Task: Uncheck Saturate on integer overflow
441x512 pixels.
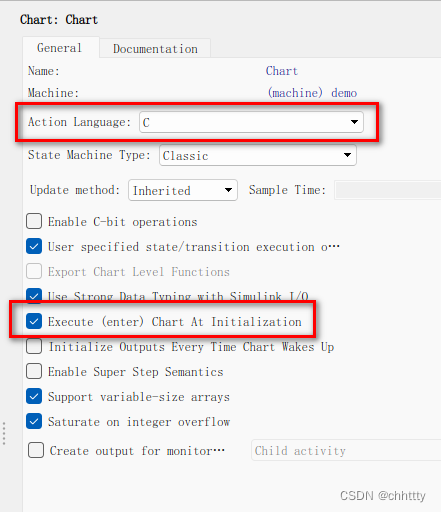Action: (x=34, y=421)
